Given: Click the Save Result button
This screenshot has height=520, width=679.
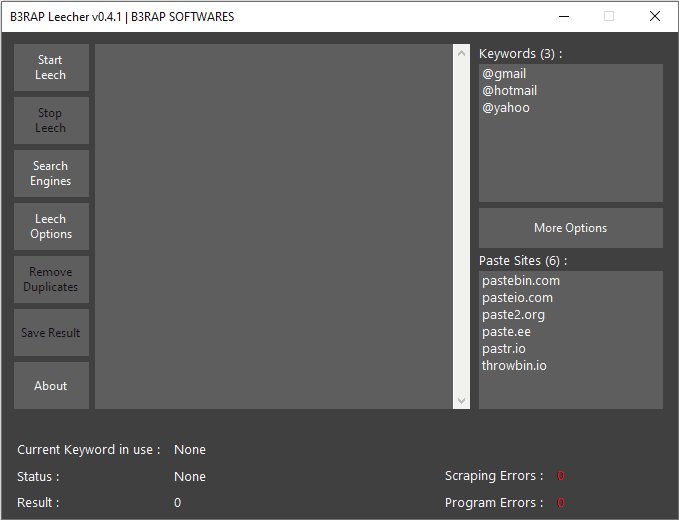Looking at the screenshot, I should pos(51,333).
